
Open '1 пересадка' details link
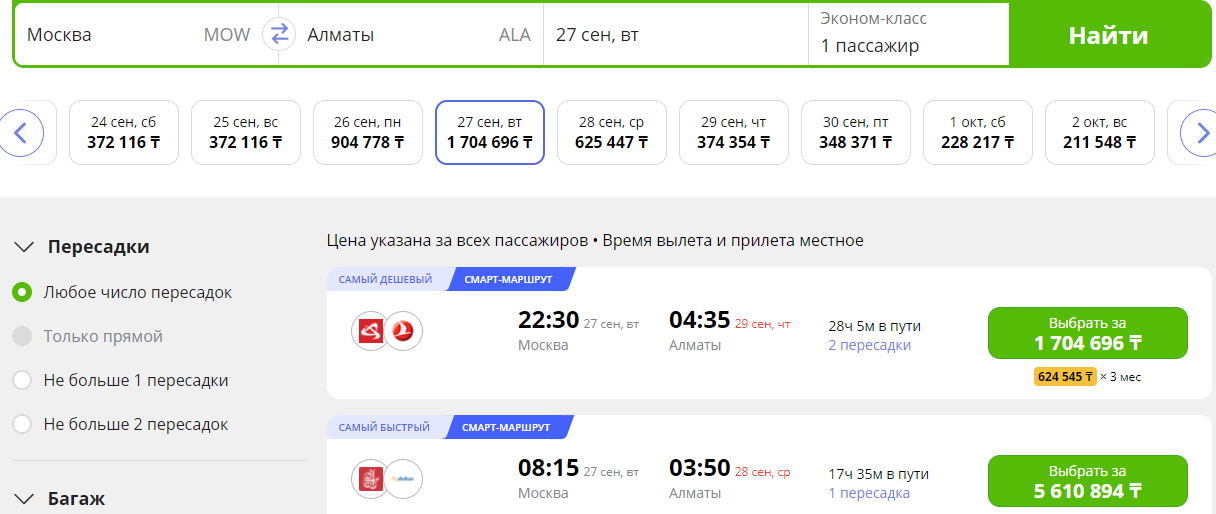click(x=869, y=494)
